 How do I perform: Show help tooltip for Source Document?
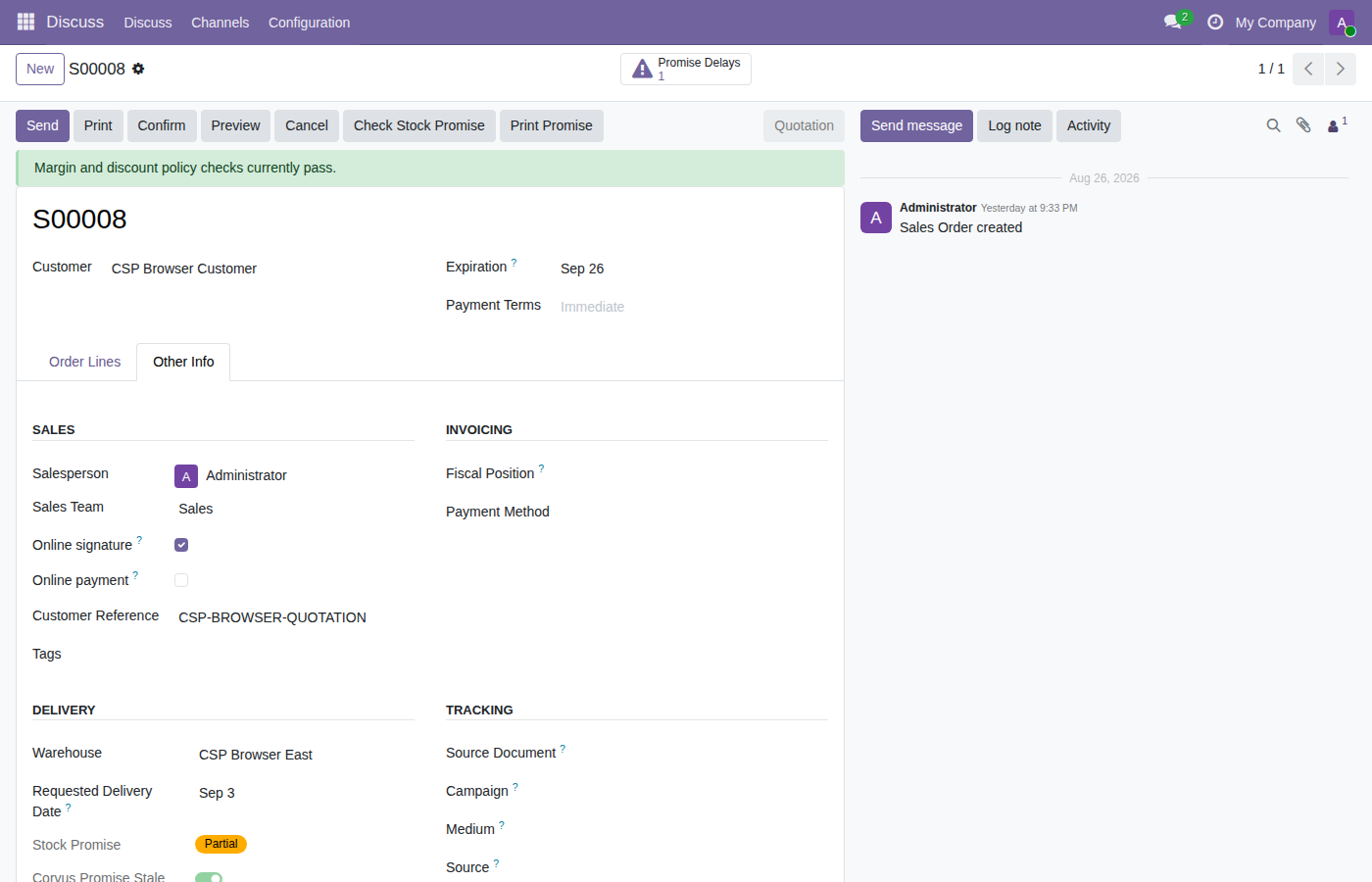(x=563, y=749)
